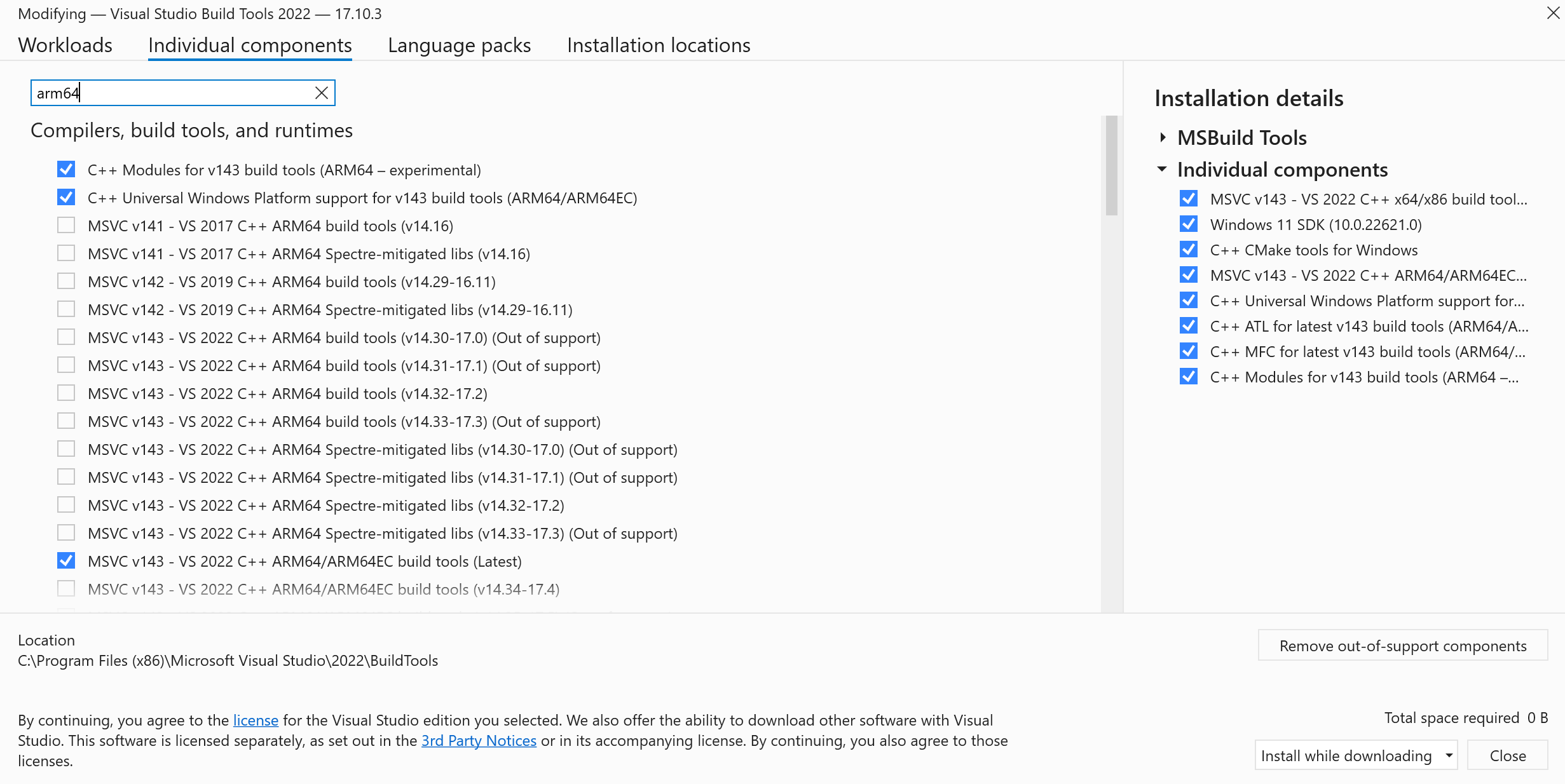Click Remove out-of-support components button
The height and width of the screenshot is (784, 1565).
(1403, 645)
